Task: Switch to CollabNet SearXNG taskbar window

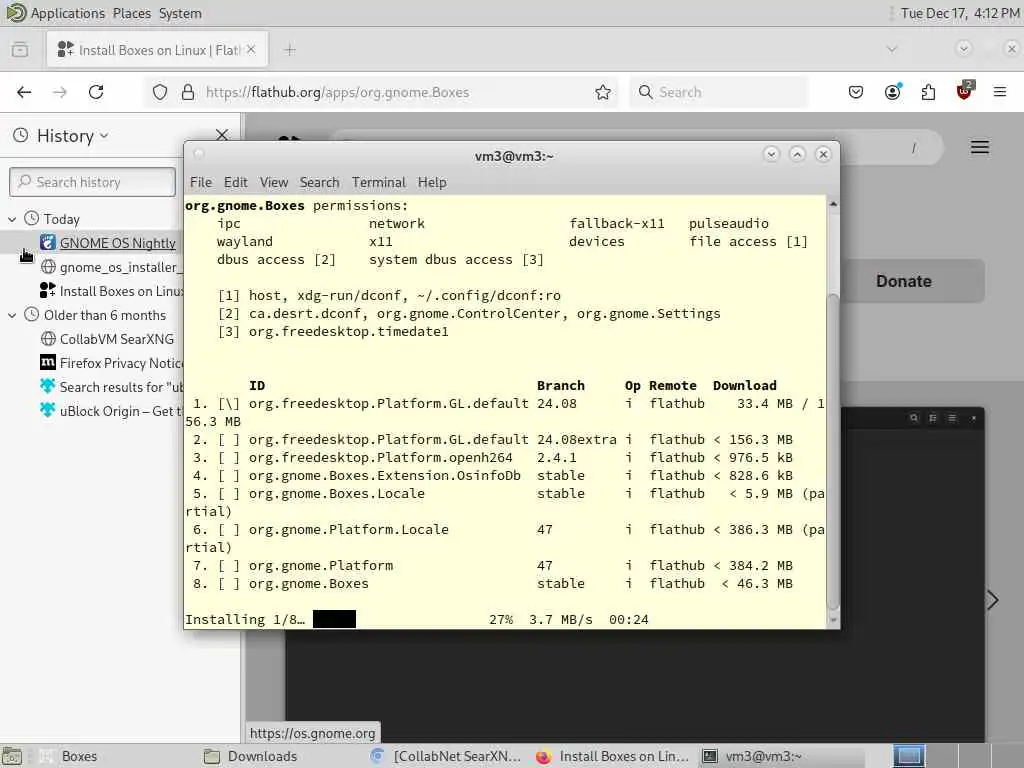Action: [446, 756]
